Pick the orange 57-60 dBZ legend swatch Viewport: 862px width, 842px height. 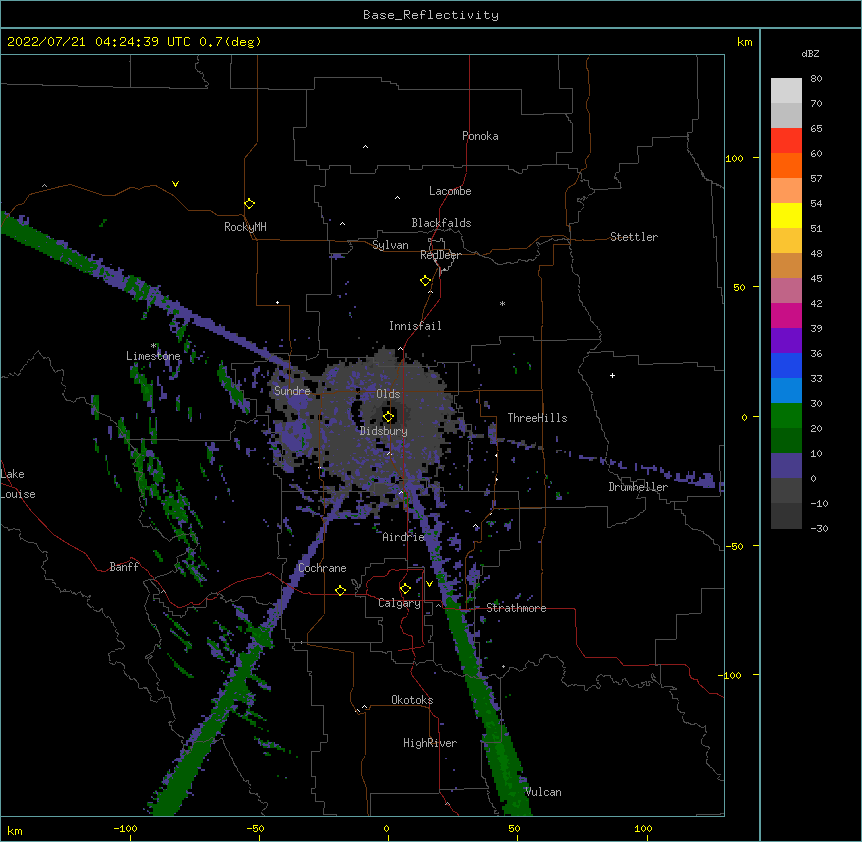tap(786, 166)
